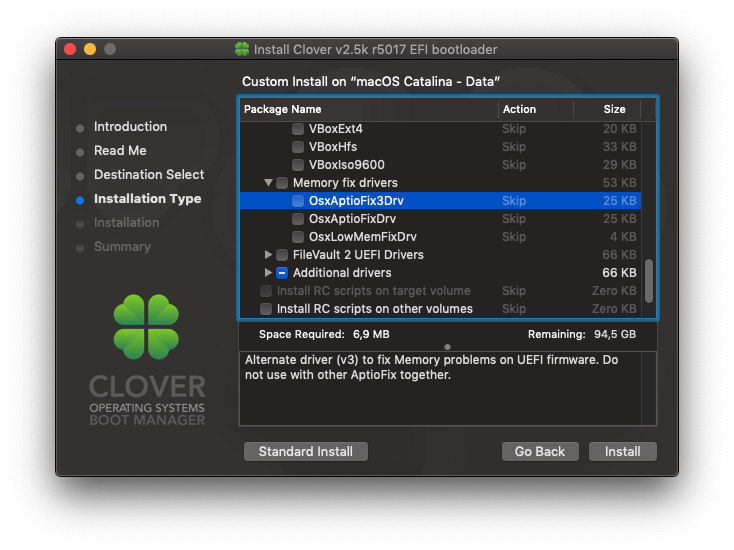734x550 pixels.
Task: Click the package list vertical scrollbar thumb
Action: 649,281
